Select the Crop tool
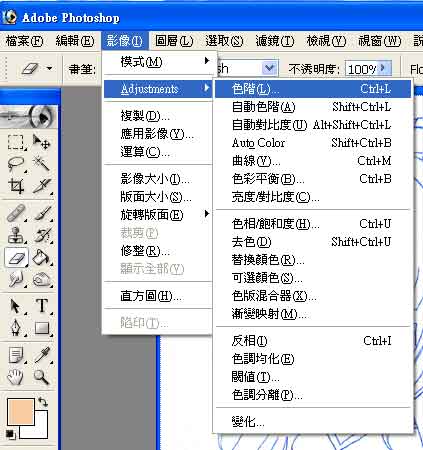 pyautogui.click(x=16, y=186)
